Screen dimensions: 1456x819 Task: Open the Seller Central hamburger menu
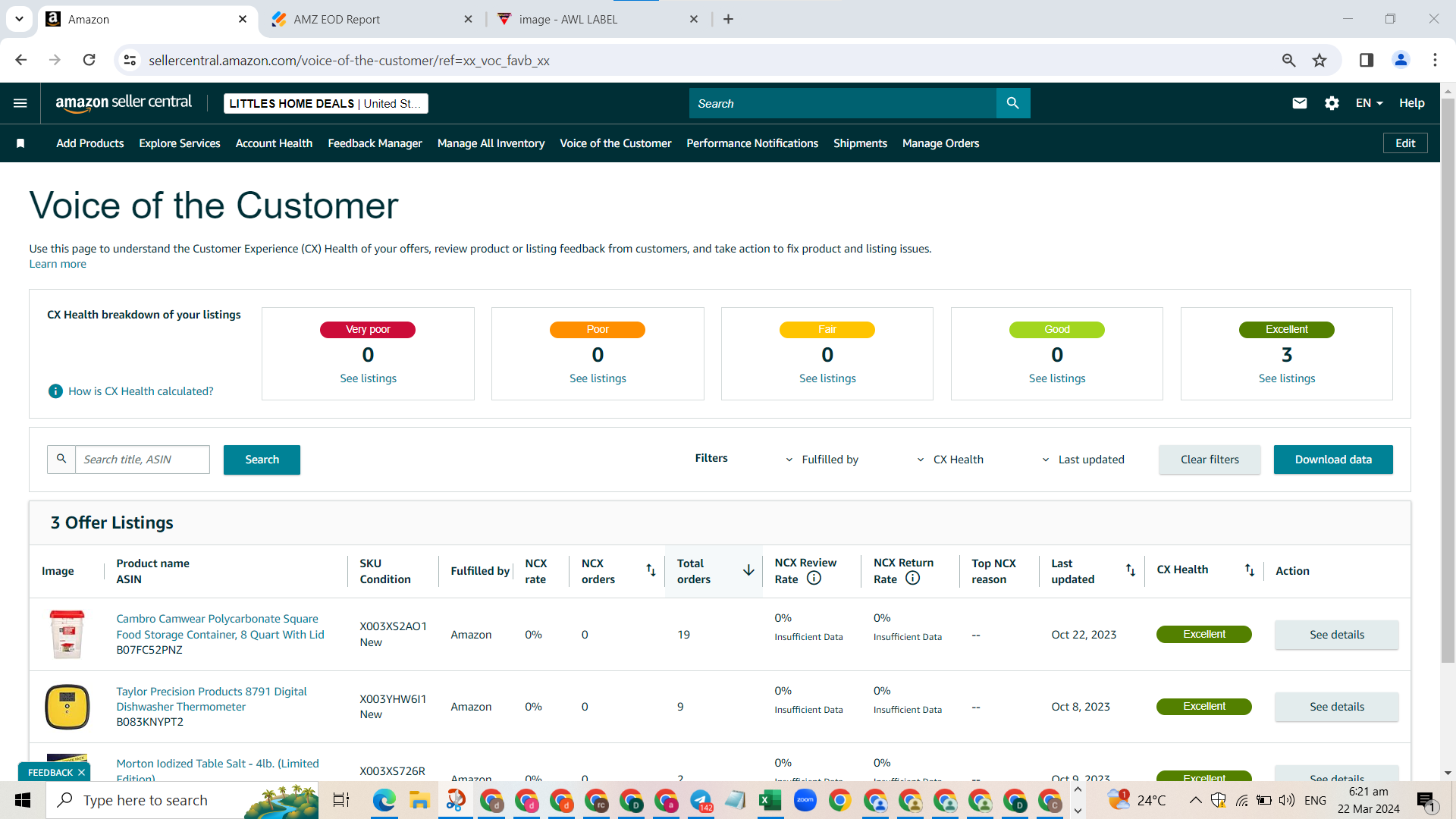[x=20, y=103]
